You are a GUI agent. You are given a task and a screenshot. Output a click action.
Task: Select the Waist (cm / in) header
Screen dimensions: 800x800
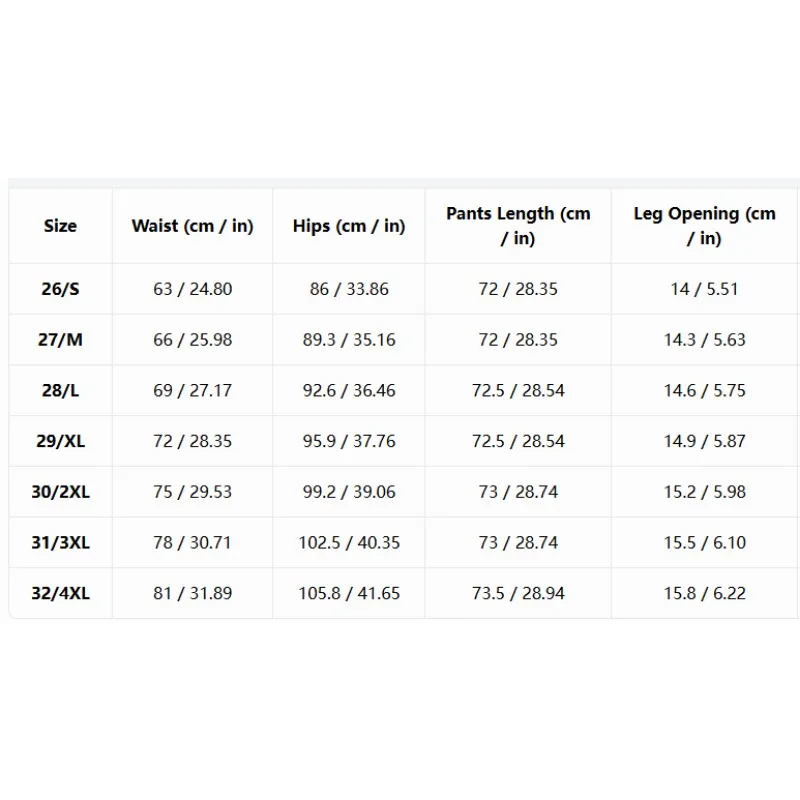click(x=192, y=226)
